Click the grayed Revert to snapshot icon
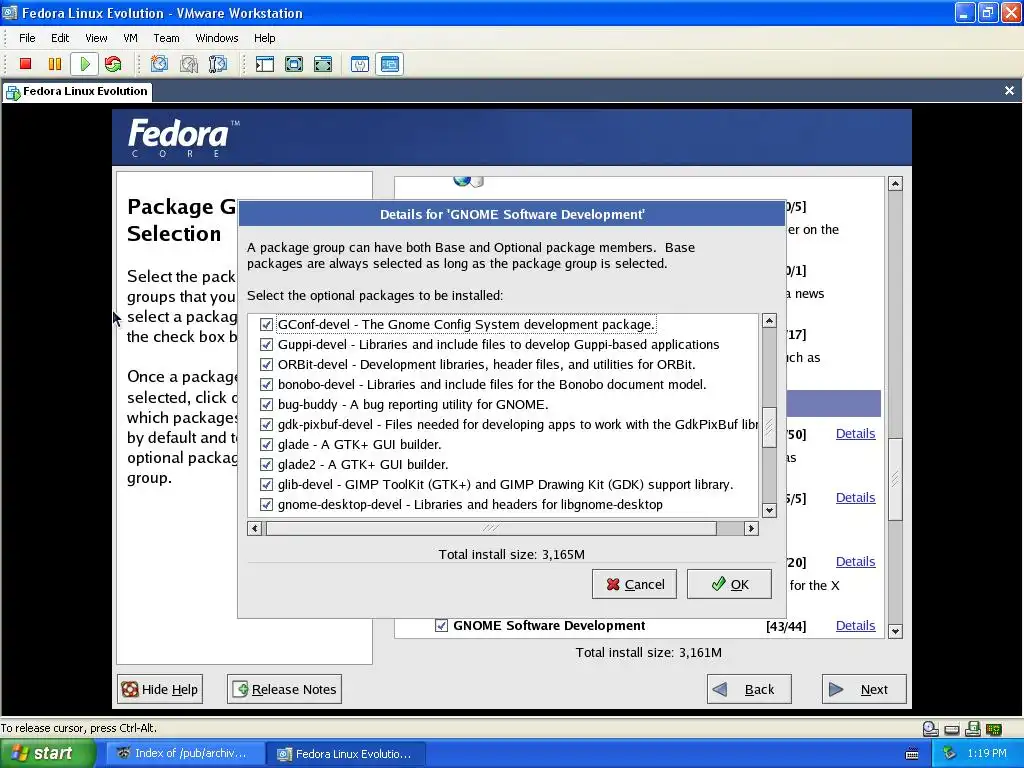Screen dimensions: 1024x768 (189, 64)
